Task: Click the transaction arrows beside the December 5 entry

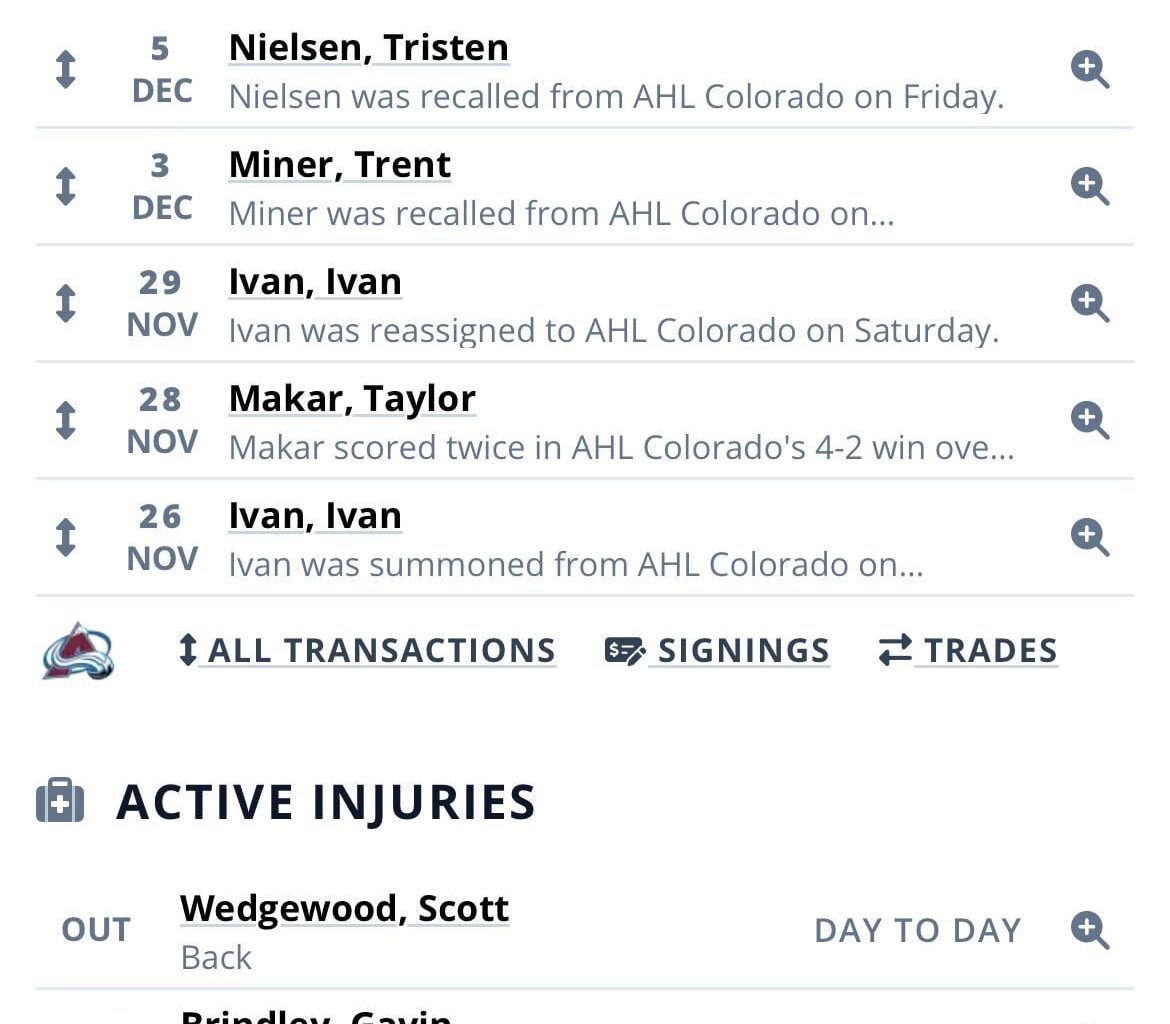Action: coord(65,70)
